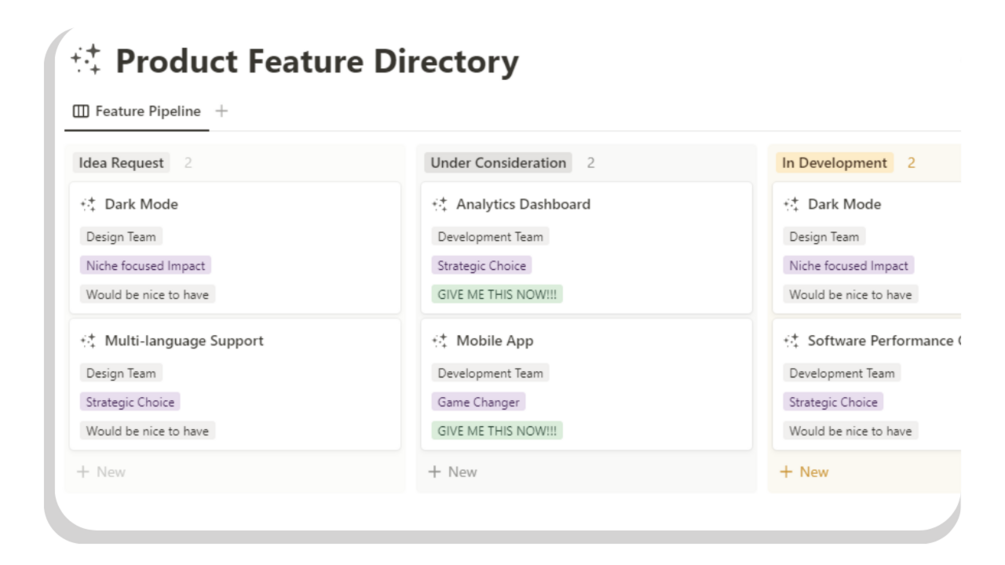Select the Idea Request column header
This screenshot has width=1005, height=565.
pos(121,163)
